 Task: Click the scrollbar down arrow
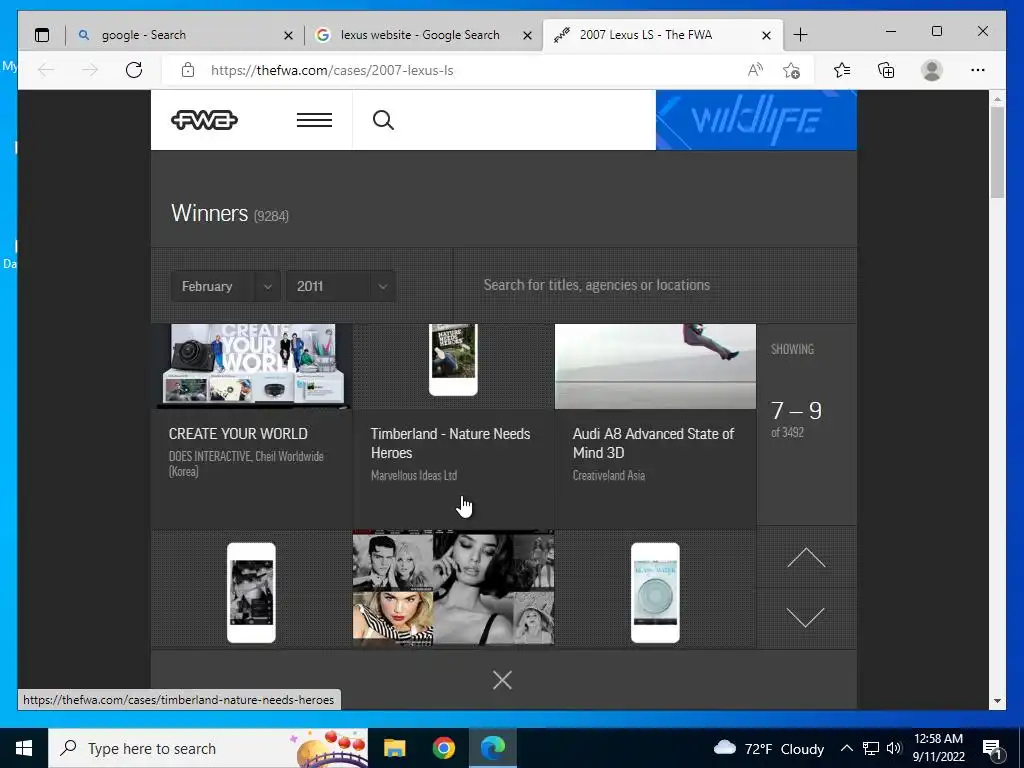pyautogui.click(x=997, y=701)
